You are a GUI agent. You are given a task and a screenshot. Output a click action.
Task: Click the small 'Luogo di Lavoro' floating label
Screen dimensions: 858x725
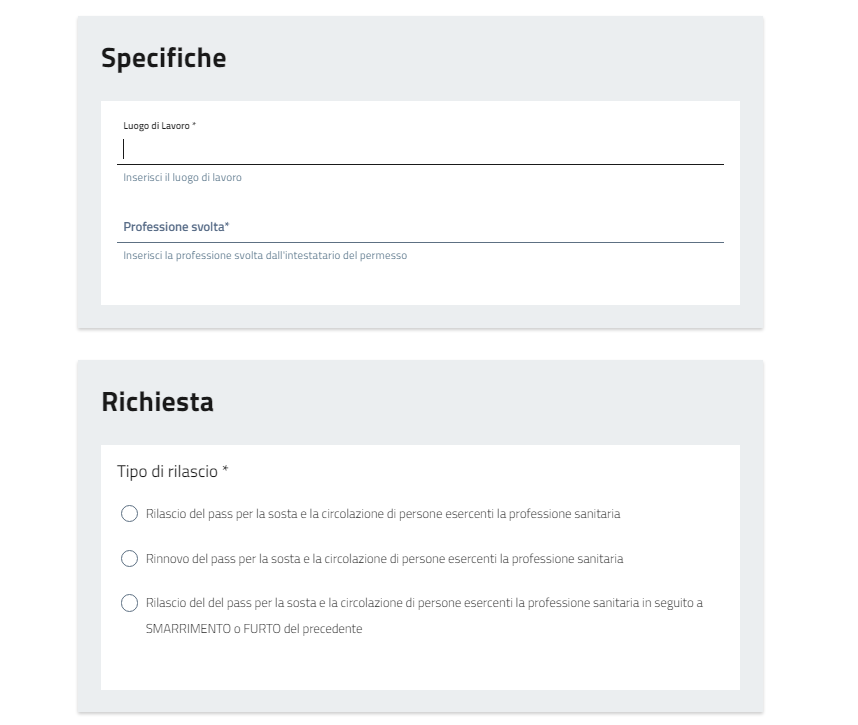coord(156,126)
